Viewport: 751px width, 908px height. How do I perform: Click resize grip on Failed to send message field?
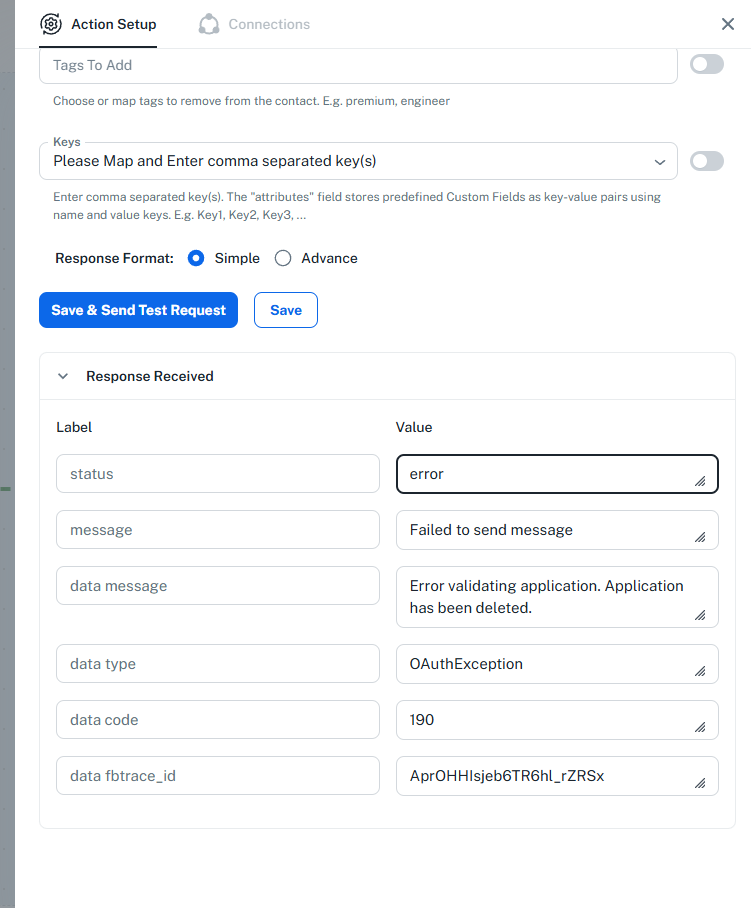click(x=700, y=537)
